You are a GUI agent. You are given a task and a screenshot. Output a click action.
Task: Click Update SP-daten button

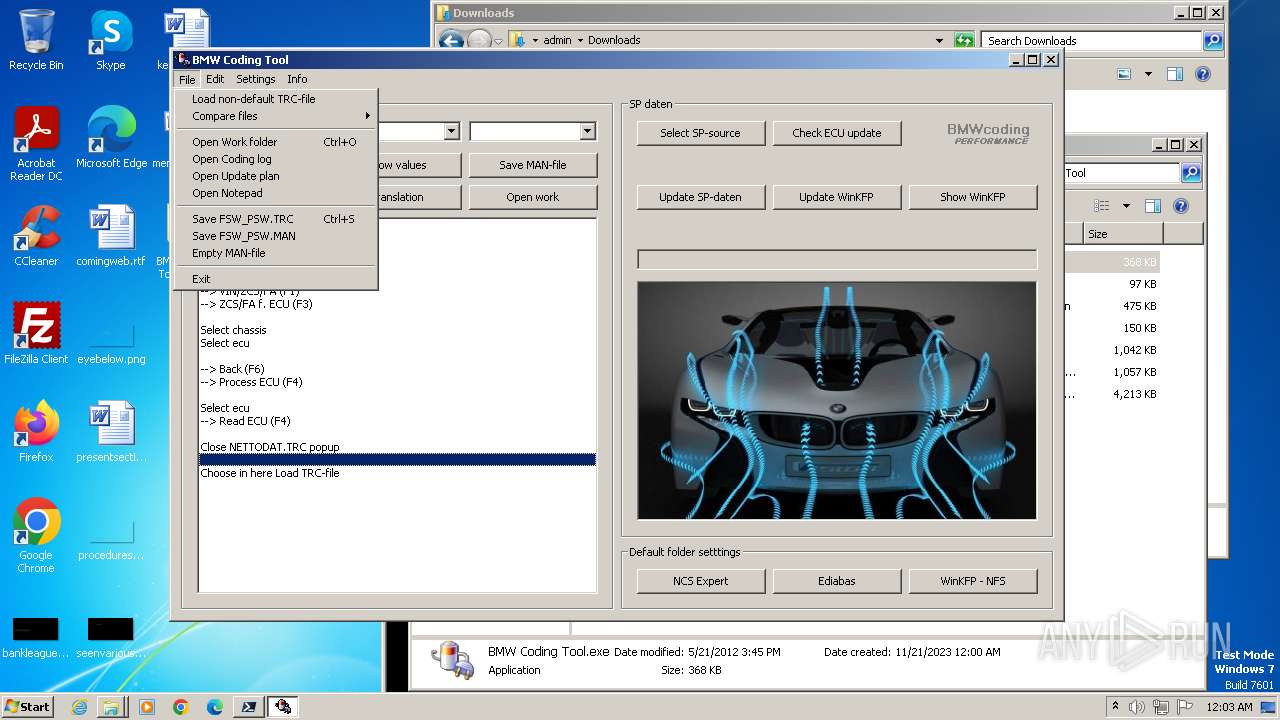(701, 197)
